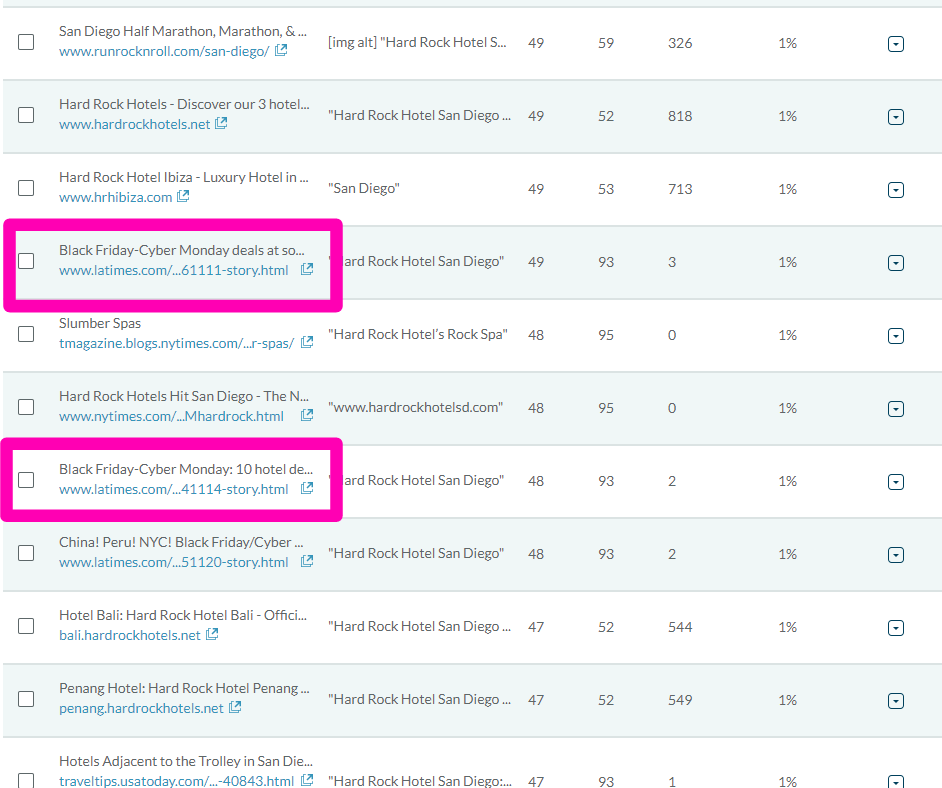Open external icon beside penang.hardrockhotels.net
Image resolution: width=942 pixels, height=788 pixels.
[x=235, y=708]
